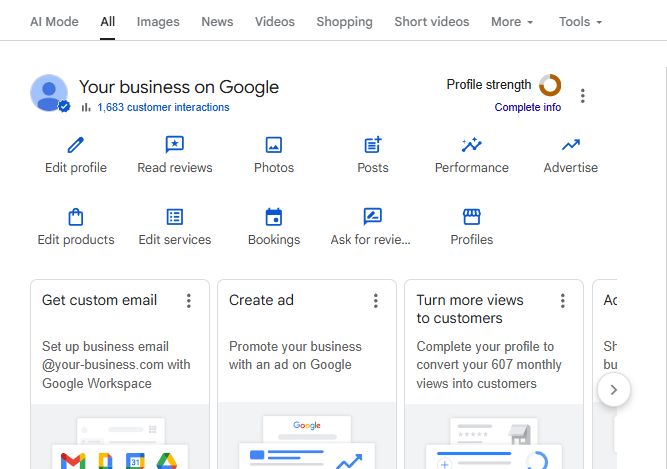Click Set up business email description text
The width and height of the screenshot is (667, 469).
point(116,365)
